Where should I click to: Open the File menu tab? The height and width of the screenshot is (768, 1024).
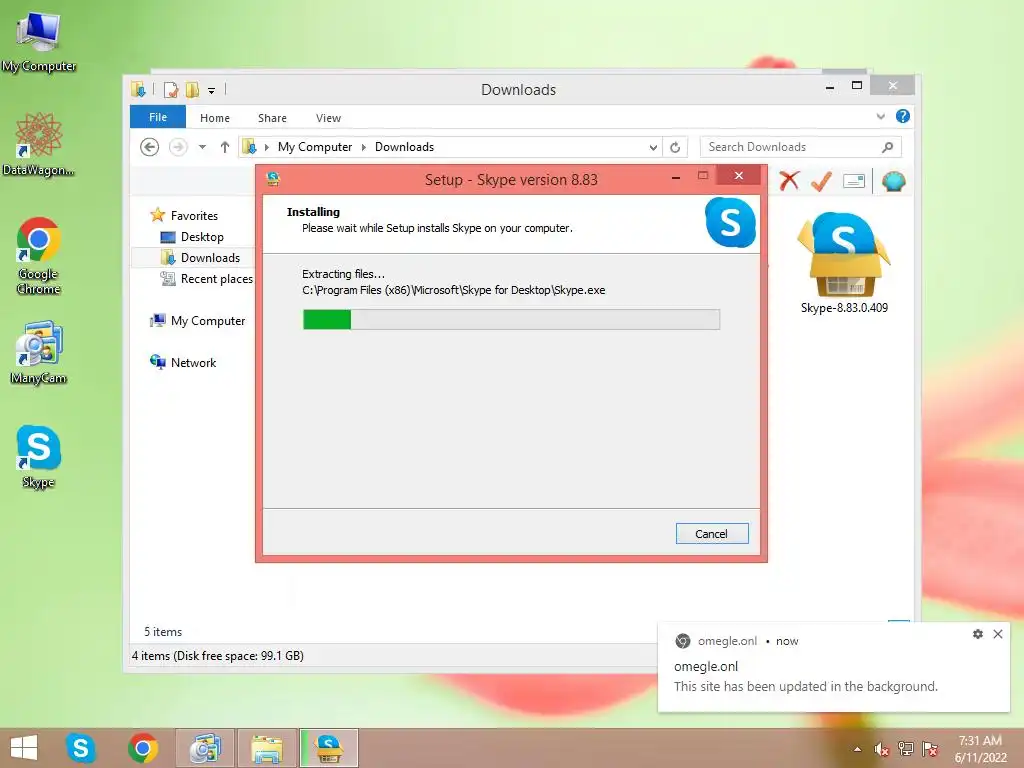click(x=158, y=117)
